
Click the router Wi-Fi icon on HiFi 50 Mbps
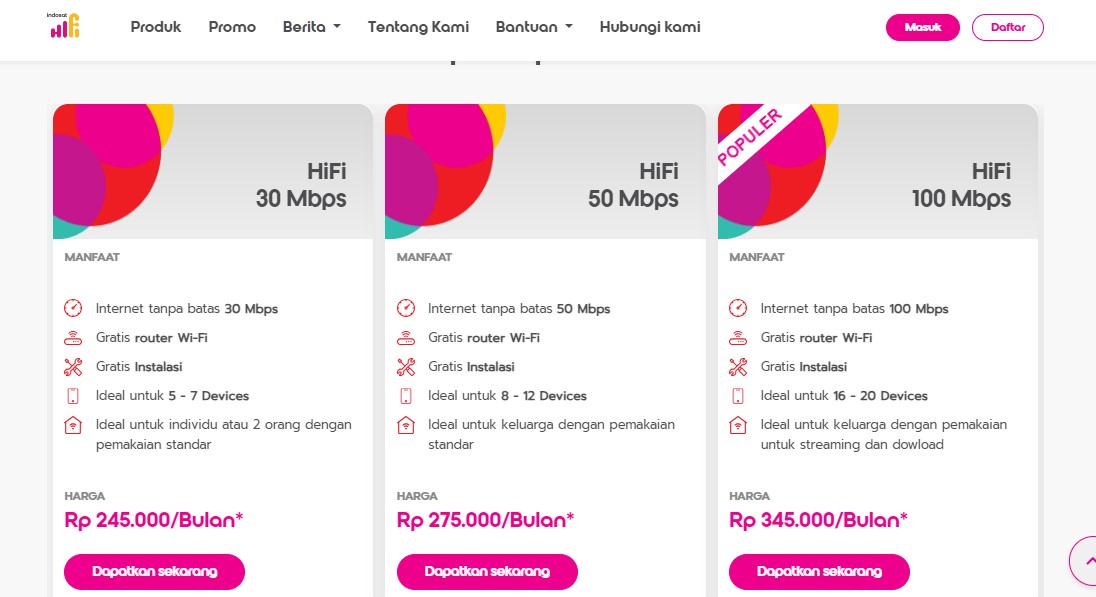(406, 337)
